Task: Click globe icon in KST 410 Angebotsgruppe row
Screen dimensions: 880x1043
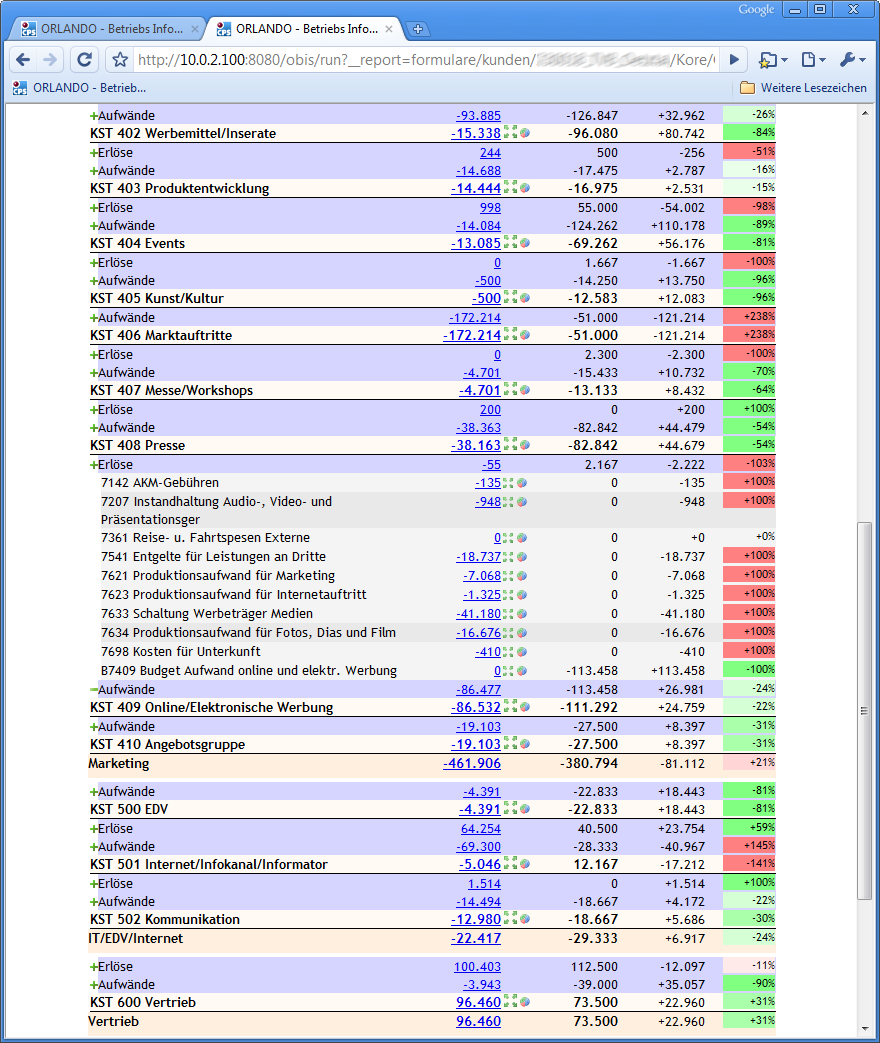Action: tap(525, 744)
